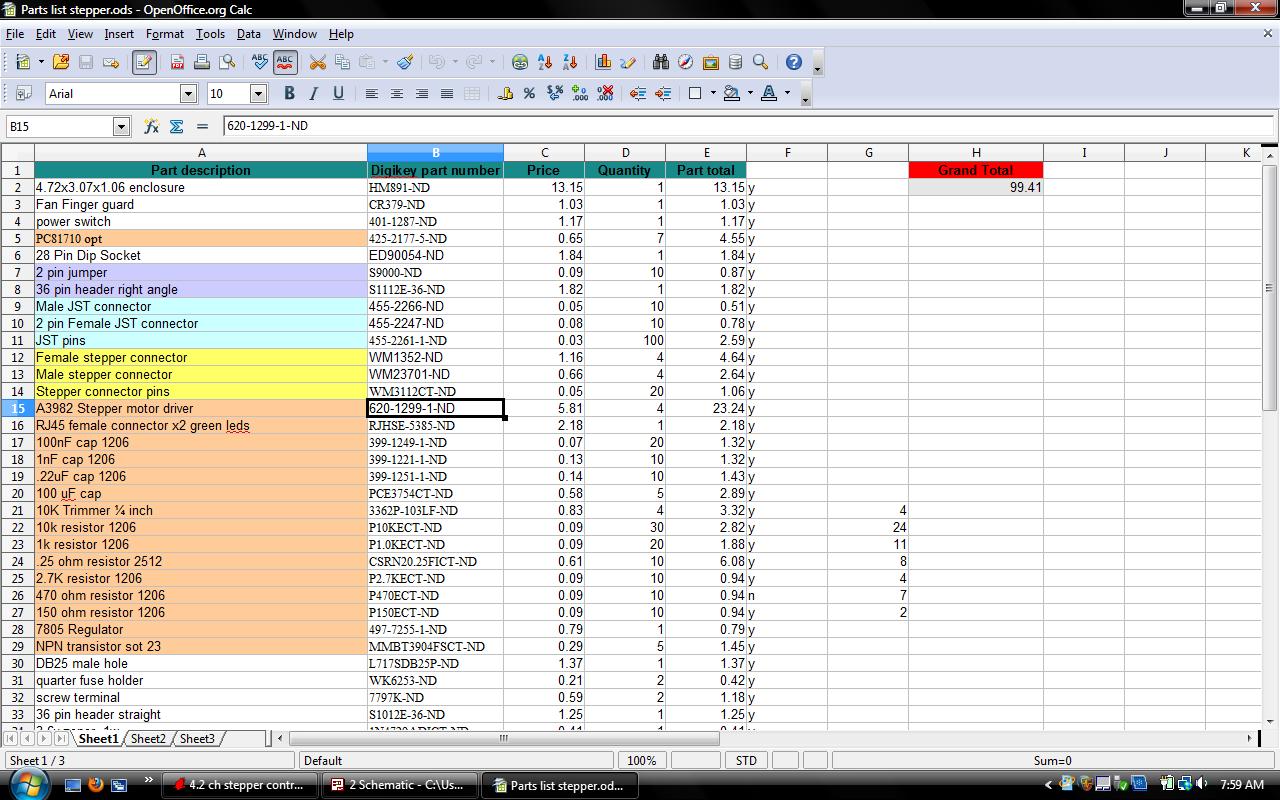This screenshot has width=1280, height=800.
Task: Open OpenOffice Help icon
Action: 794,62
